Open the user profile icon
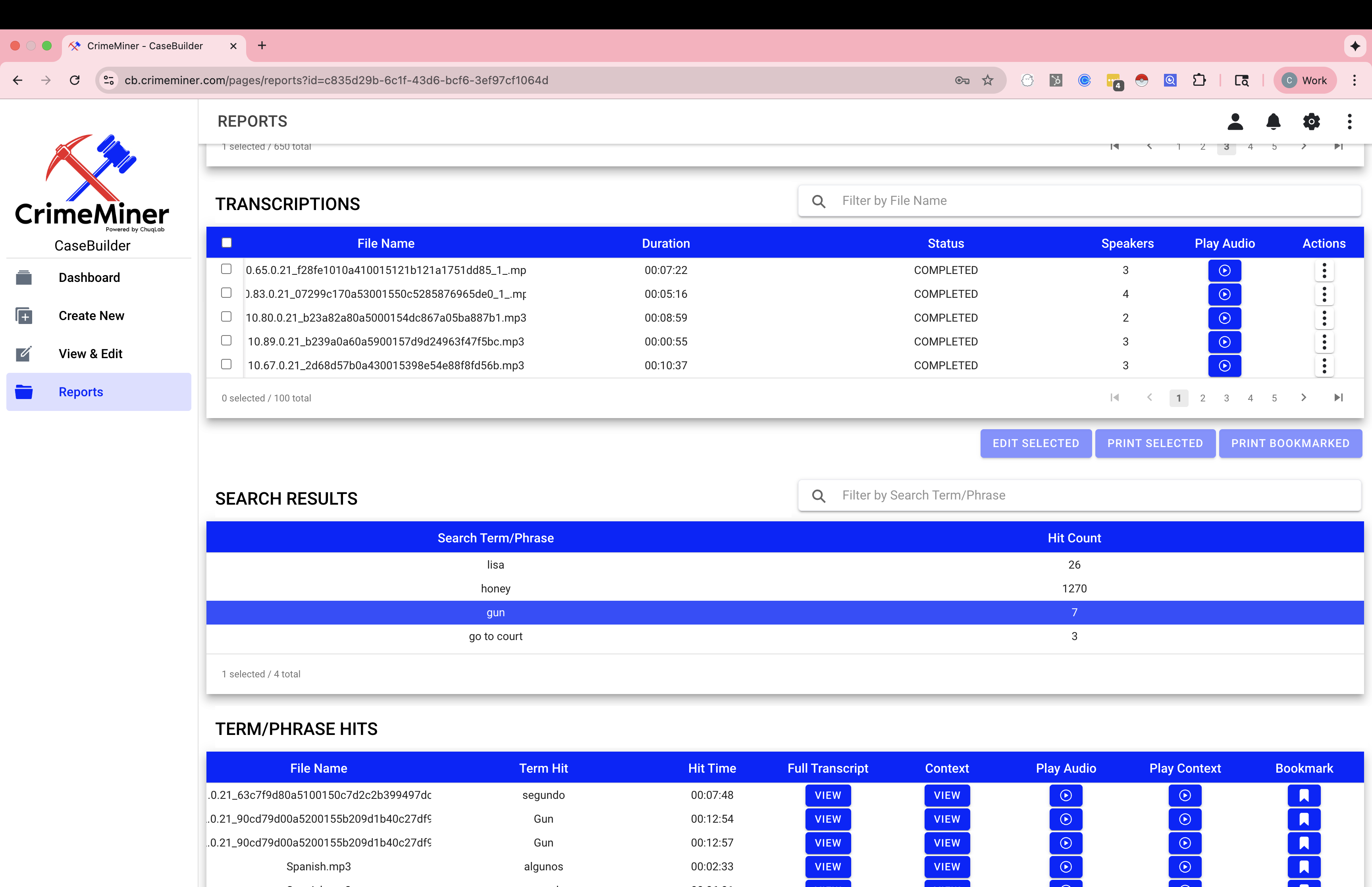Viewport: 1372px width, 887px height. (x=1235, y=121)
